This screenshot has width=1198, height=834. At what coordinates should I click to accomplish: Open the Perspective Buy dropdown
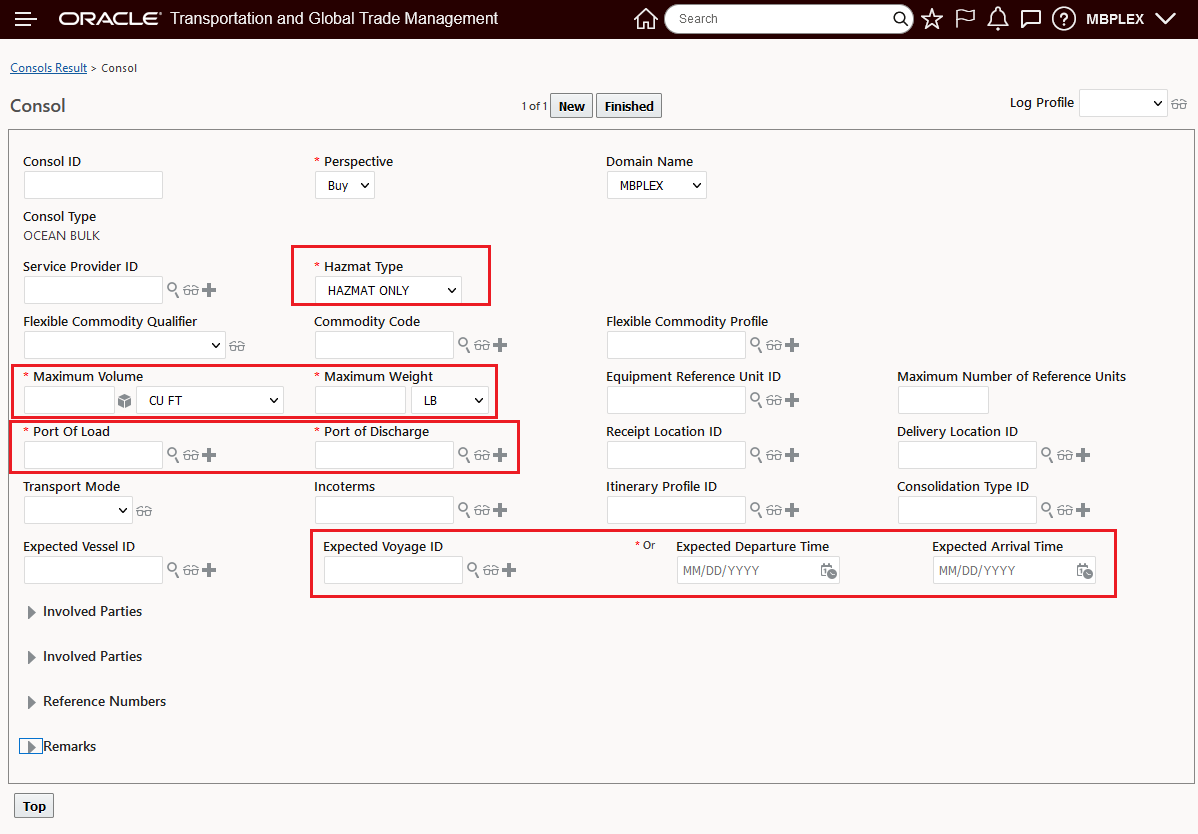tap(345, 186)
